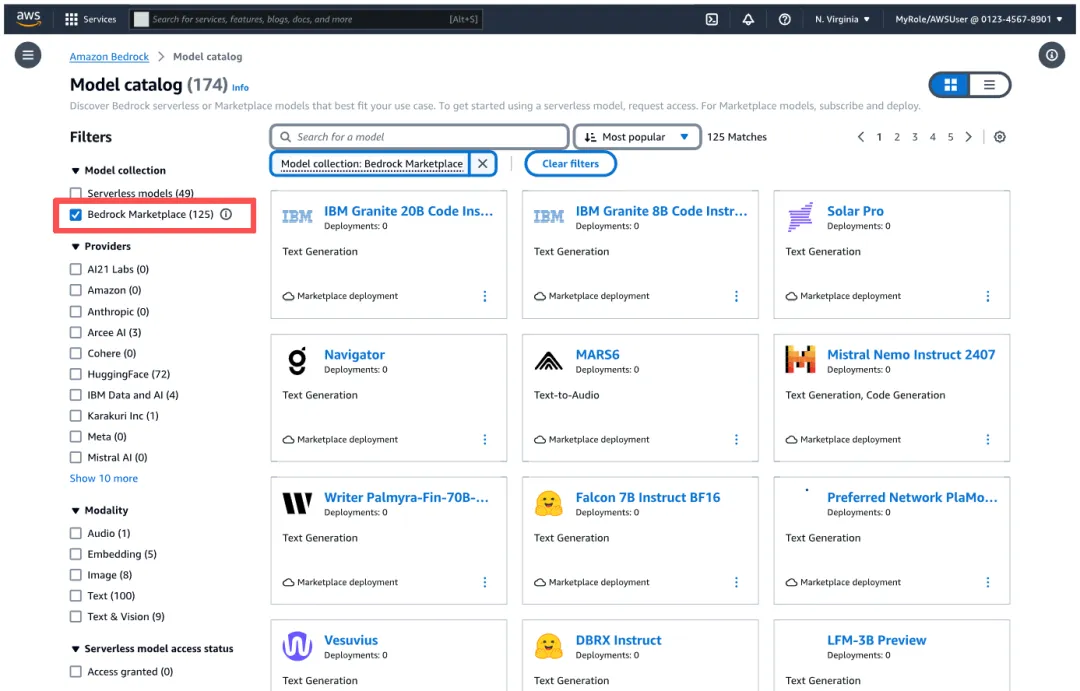Collapse the Modality filter section
The height and width of the screenshot is (691, 1080).
pyautogui.click(x=76, y=510)
